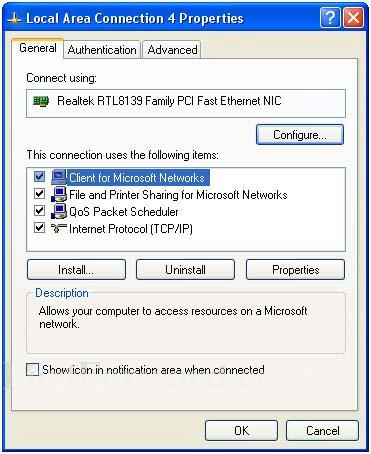Switch to the Authentication tab
This screenshot has width=371, height=454.
click(x=102, y=50)
